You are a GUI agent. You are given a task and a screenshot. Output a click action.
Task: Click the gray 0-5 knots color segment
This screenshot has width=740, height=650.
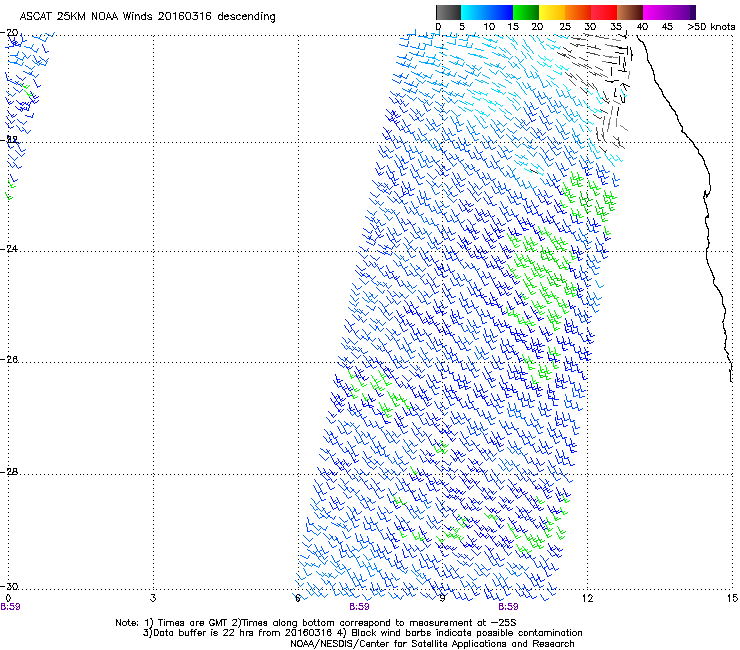pyautogui.click(x=448, y=12)
